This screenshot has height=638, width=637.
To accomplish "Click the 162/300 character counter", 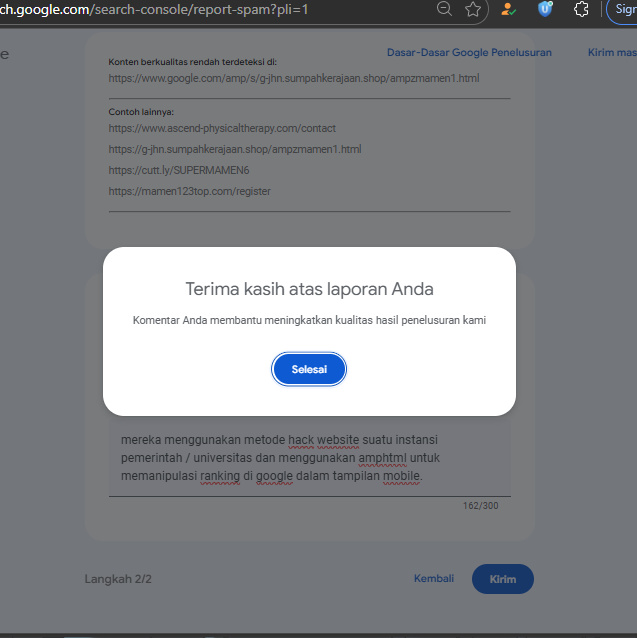I will [x=480, y=505].
